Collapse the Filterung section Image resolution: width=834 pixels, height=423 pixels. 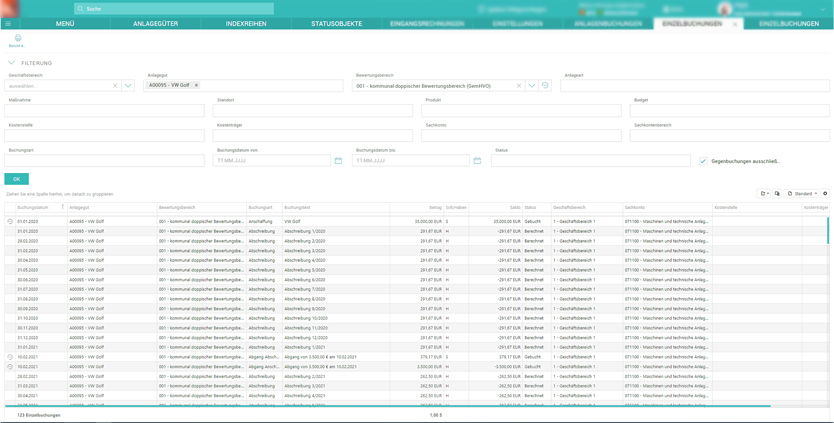[x=11, y=63]
